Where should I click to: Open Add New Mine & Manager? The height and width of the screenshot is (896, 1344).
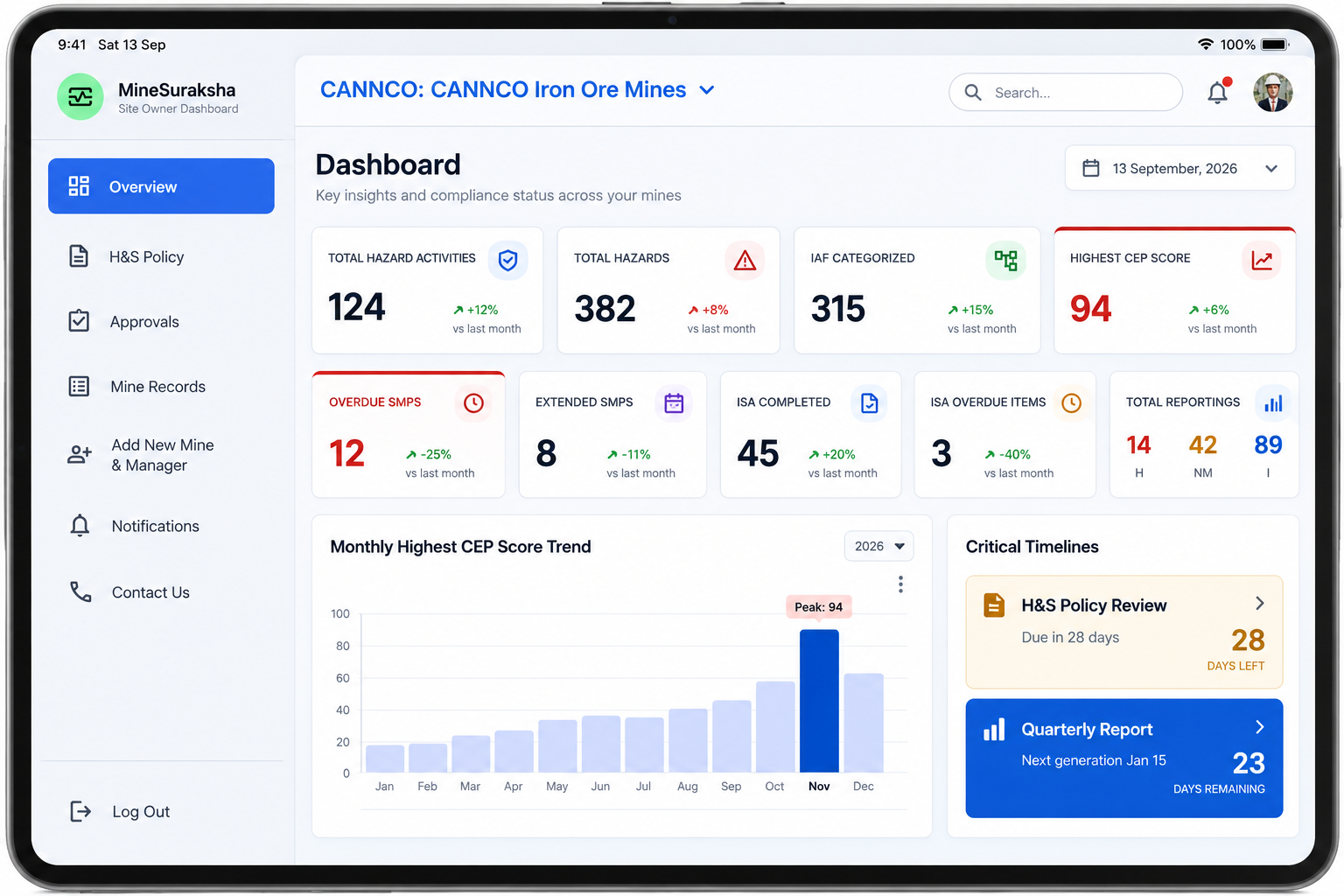point(161,455)
